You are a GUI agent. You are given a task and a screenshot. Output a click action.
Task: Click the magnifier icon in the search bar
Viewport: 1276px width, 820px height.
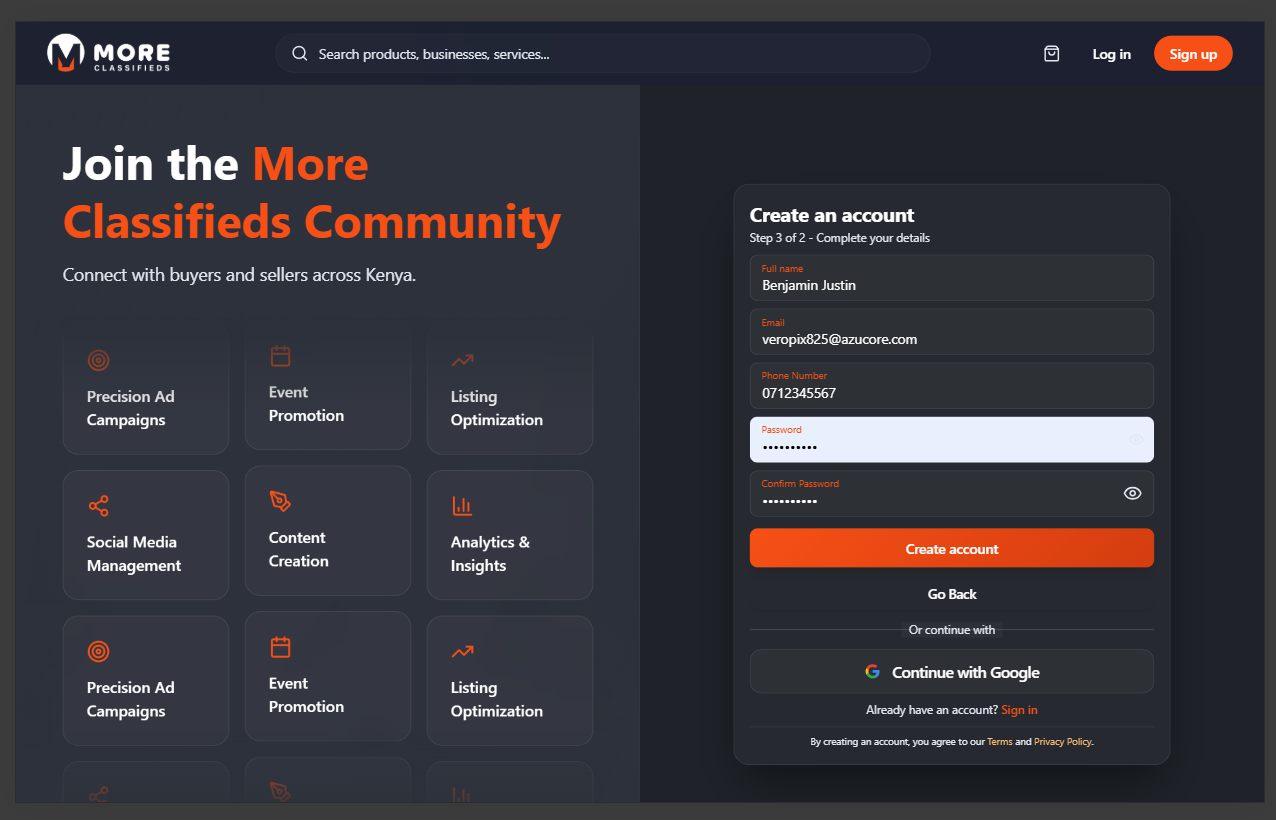[299, 53]
